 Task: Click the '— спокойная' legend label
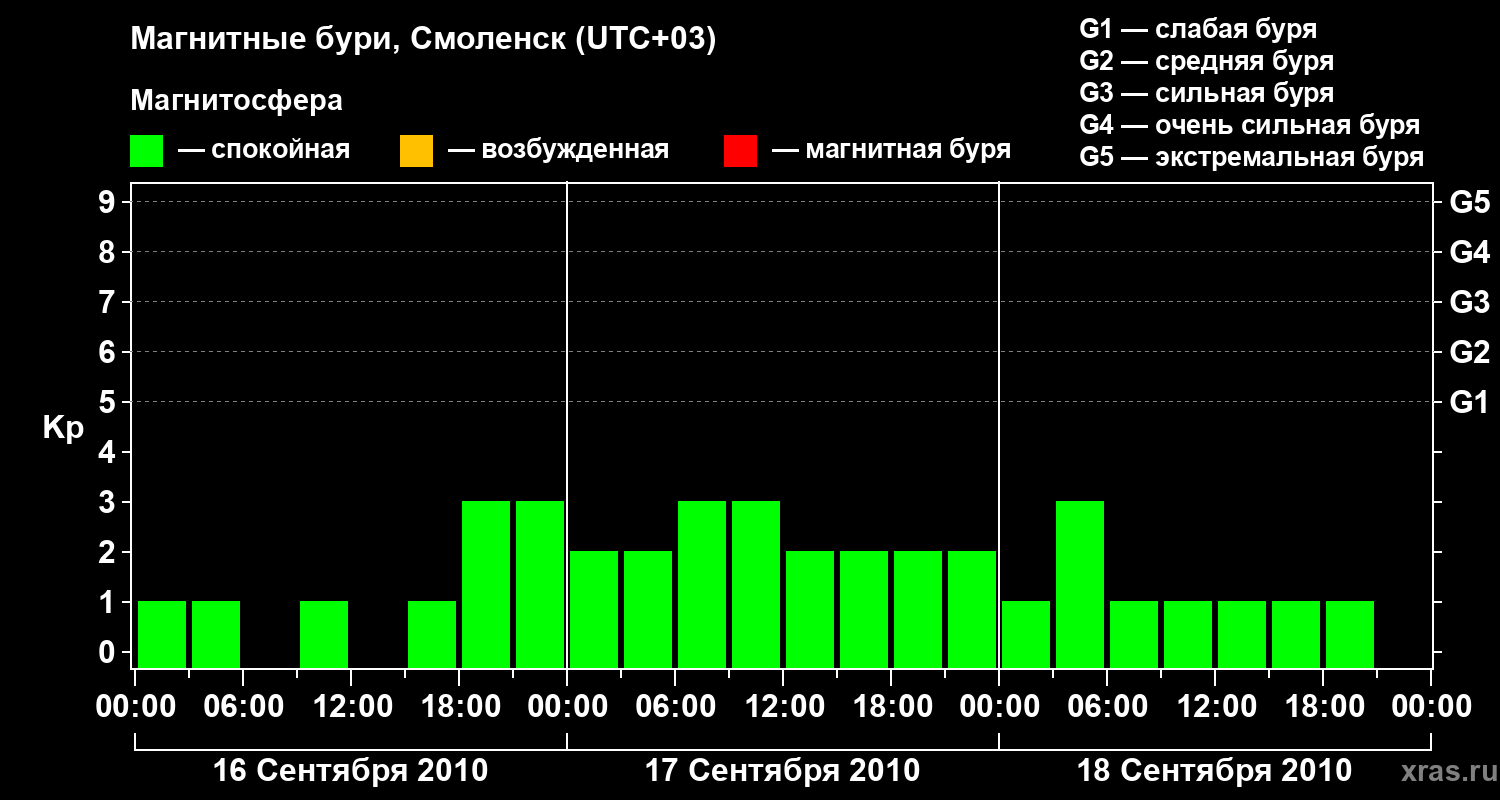point(264,151)
